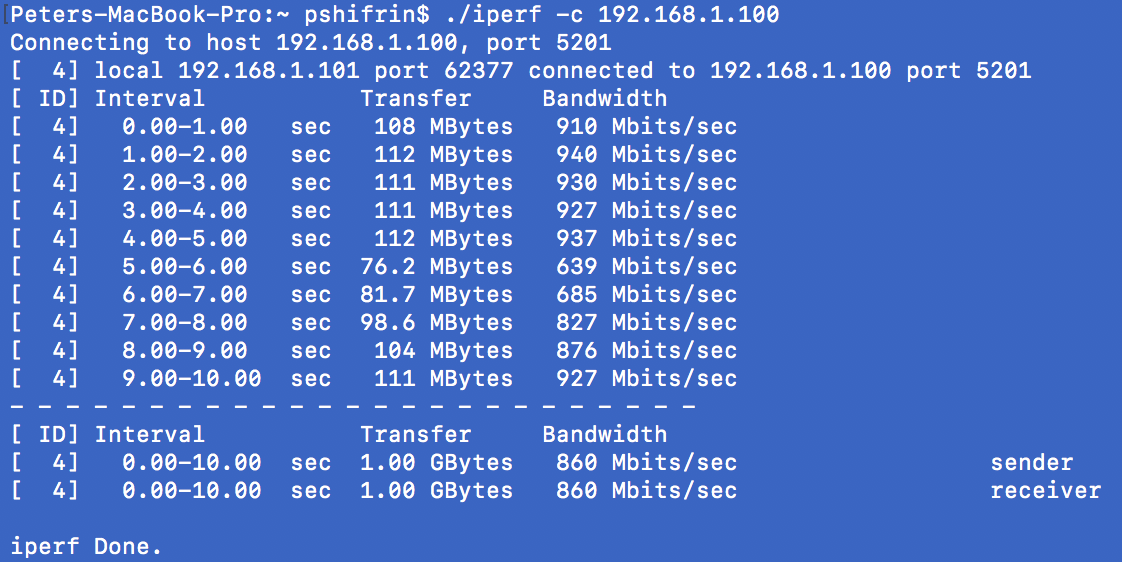Click the 'iperf Done.' line
This screenshot has width=1122, height=562.
pos(87,547)
